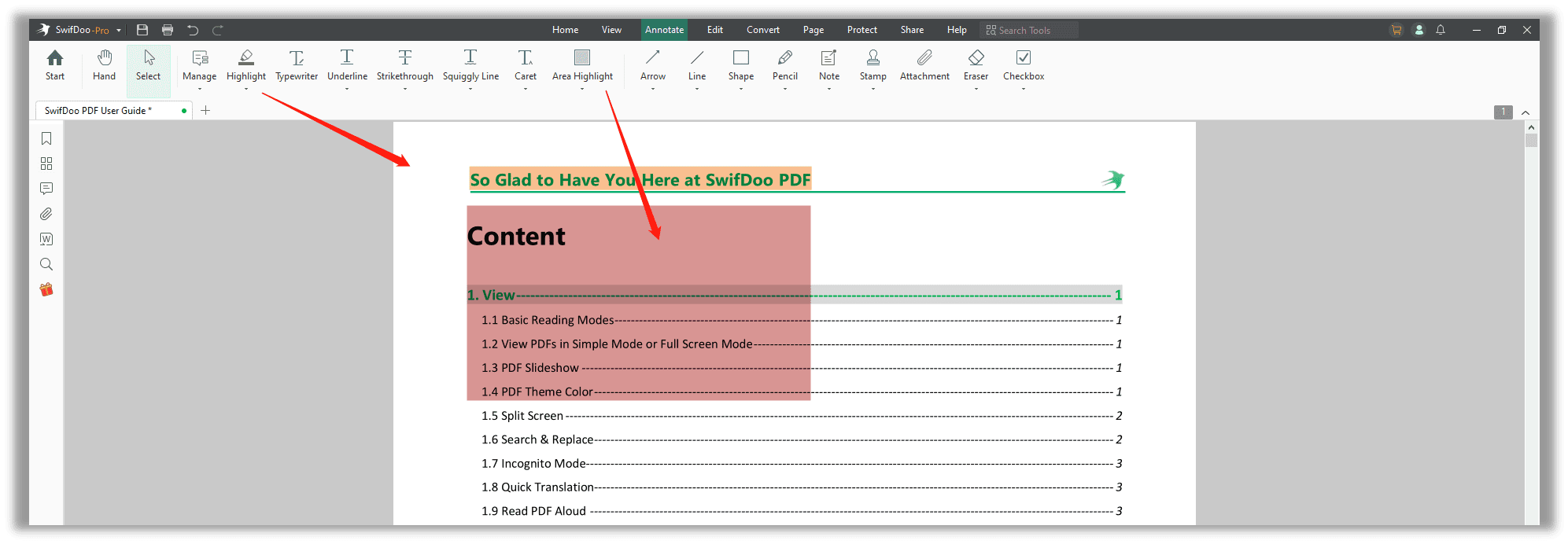Expand the Highlight dropdown arrow
The image size is (1568, 544).
(x=246, y=89)
